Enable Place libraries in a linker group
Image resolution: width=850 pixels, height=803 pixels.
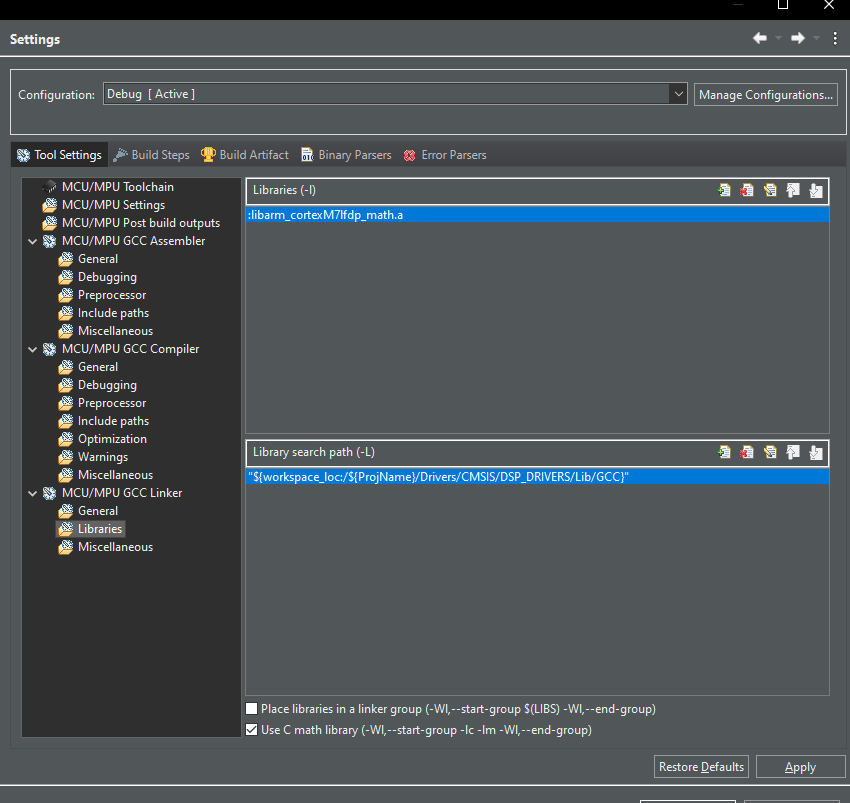pyautogui.click(x=252, y=709)
